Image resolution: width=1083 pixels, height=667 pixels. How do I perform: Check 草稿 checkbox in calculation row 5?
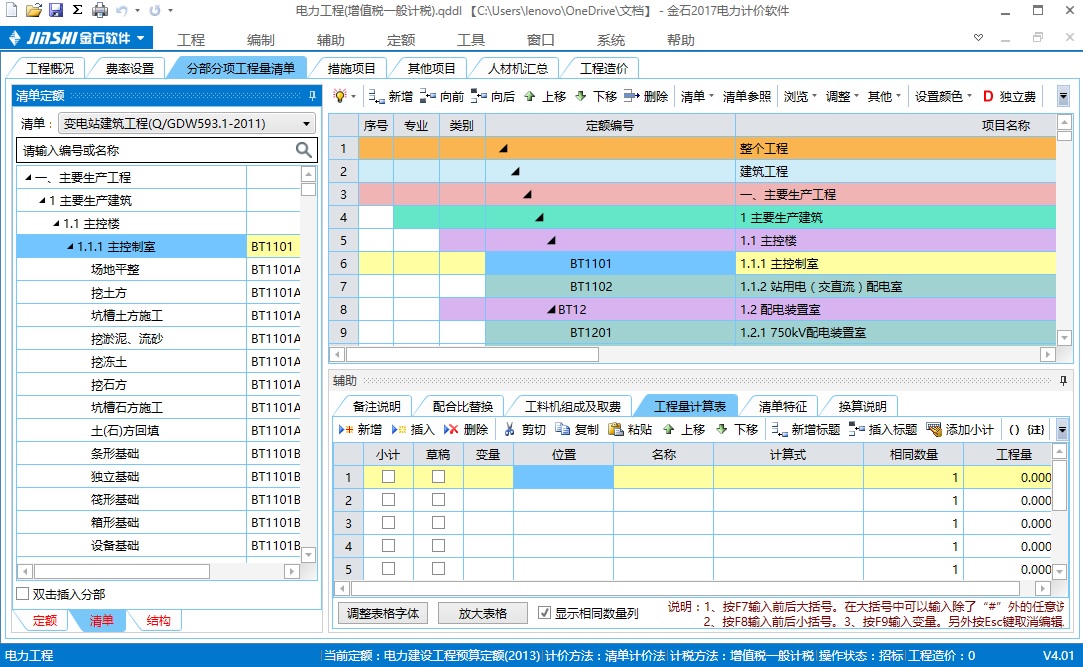(438, 568)
